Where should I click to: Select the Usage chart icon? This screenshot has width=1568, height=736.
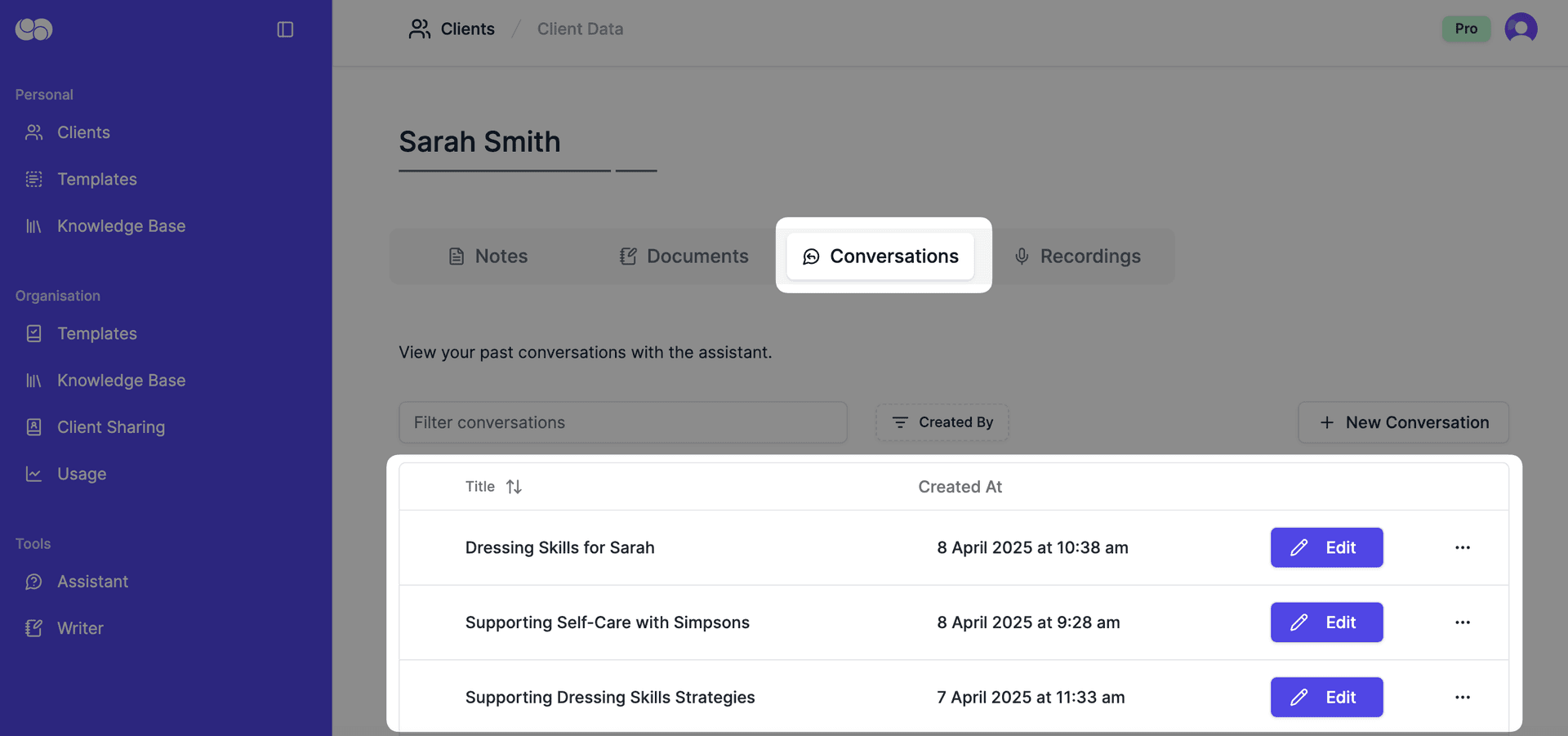coord(33,474)
